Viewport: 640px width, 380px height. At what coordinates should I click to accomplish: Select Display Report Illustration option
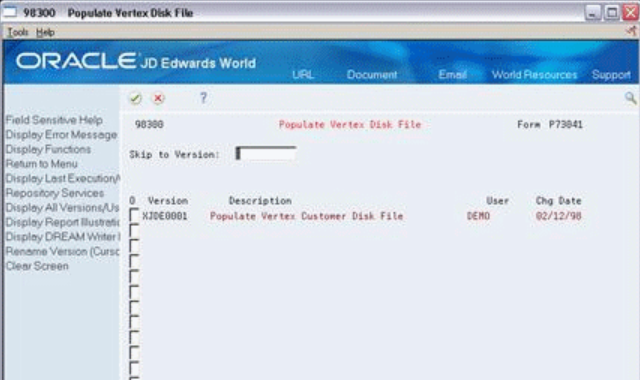pos(62,222)
